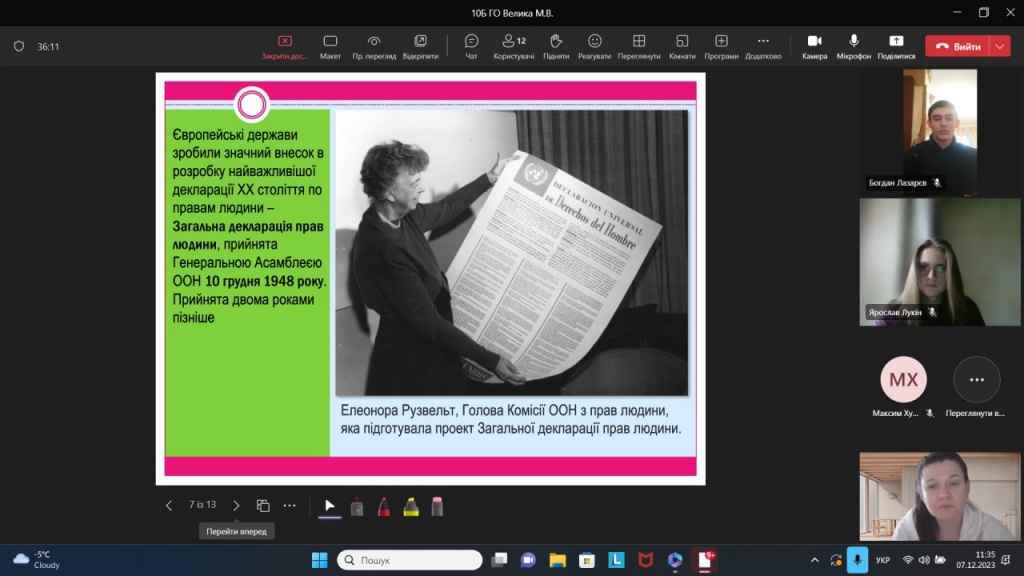
Task: Open the Переглянути view options
Action: pos(639,46)
